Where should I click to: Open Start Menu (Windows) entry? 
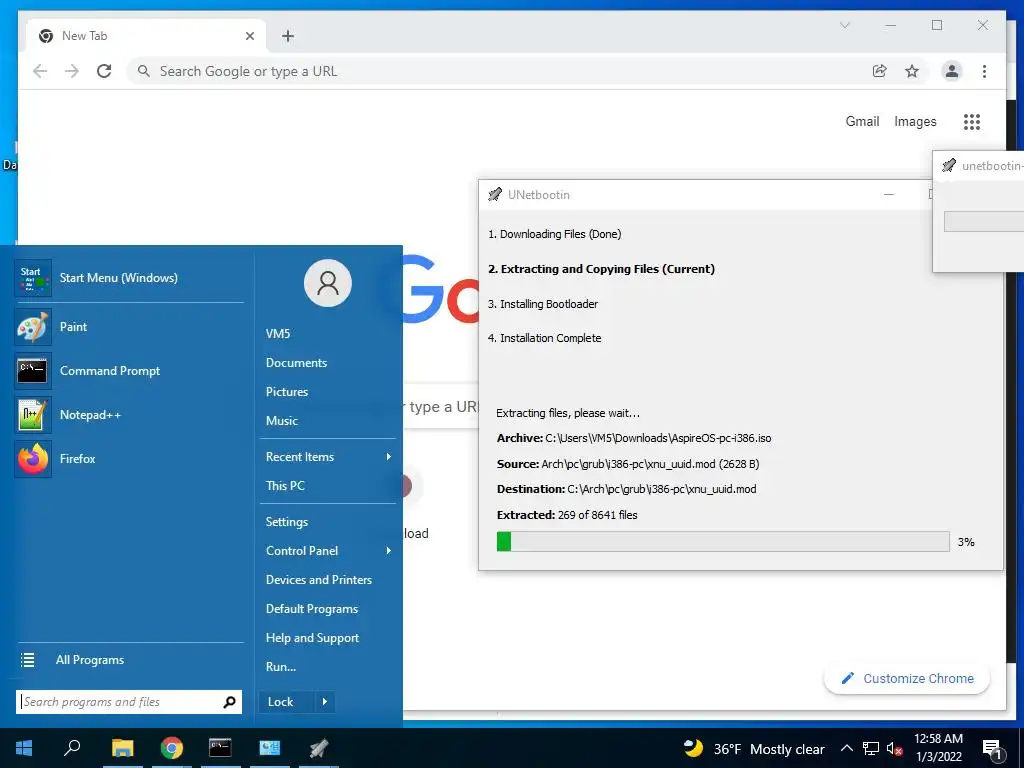click(x=129, y=278)
